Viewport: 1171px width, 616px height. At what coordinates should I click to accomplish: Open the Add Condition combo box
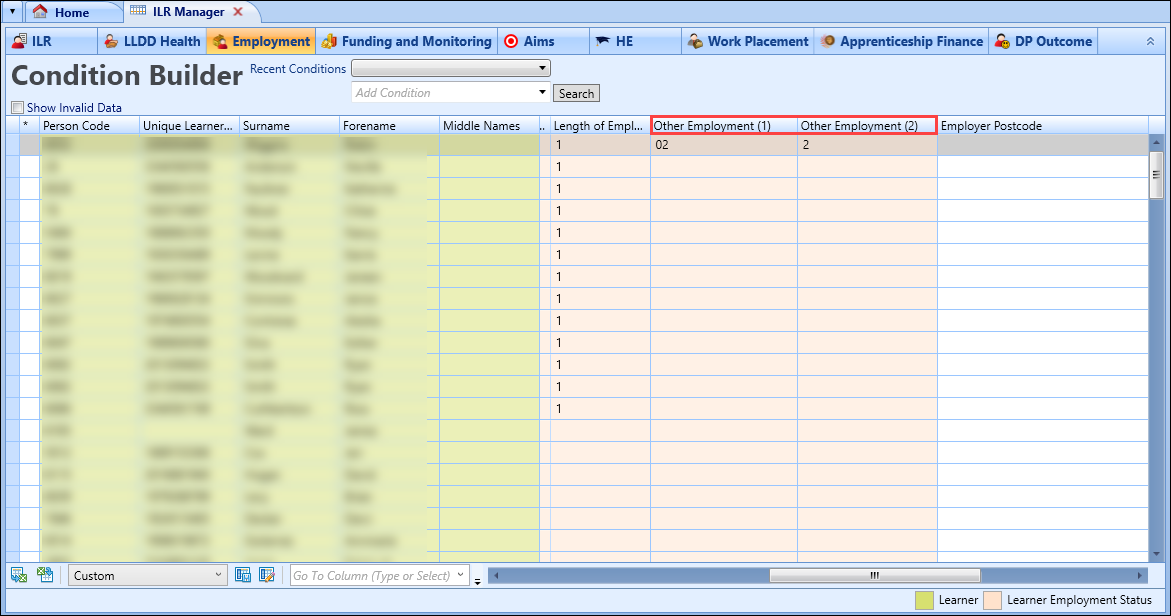[451, 93]
